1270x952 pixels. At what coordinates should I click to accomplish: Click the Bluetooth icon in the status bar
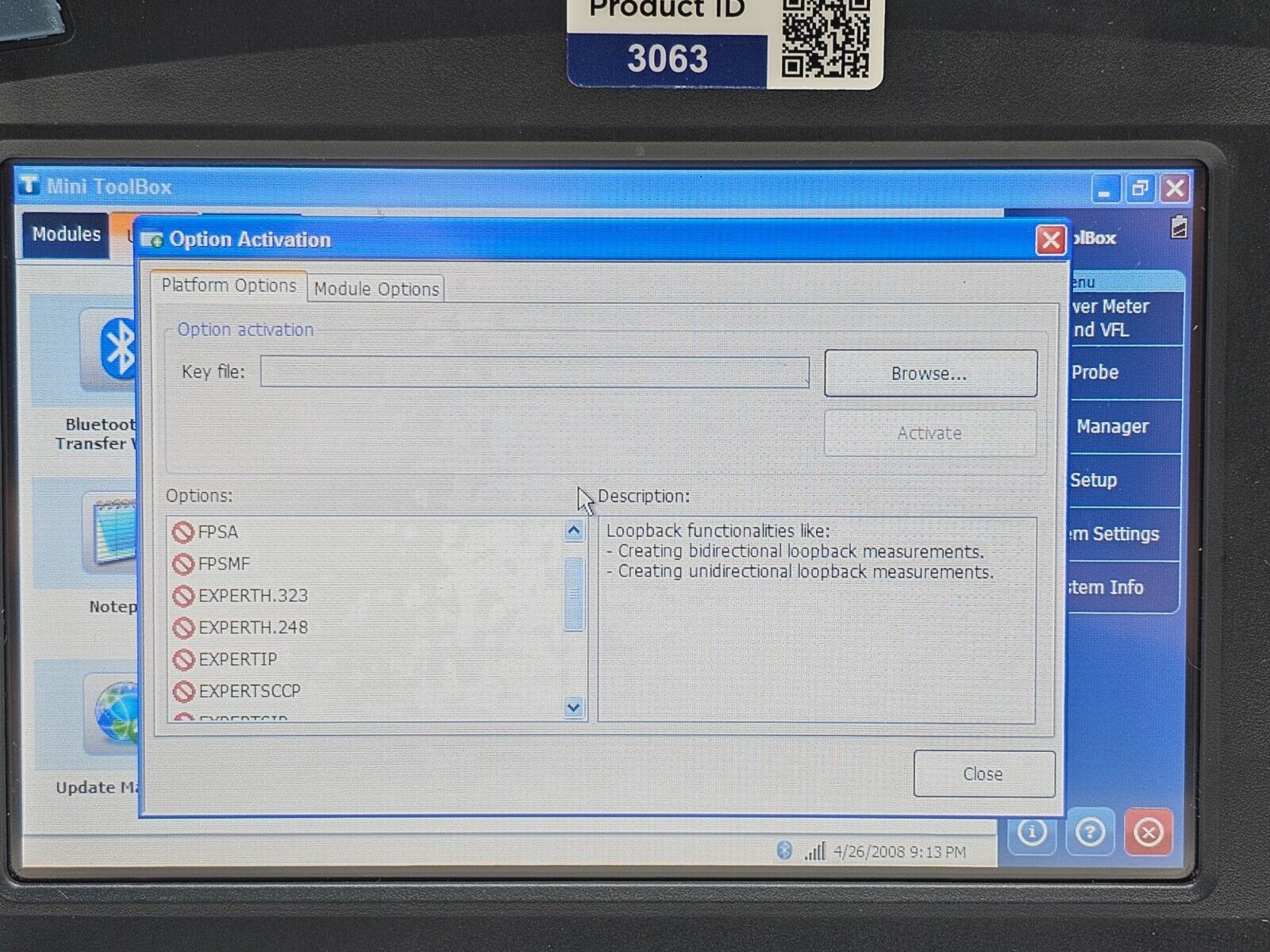[783, 850]
